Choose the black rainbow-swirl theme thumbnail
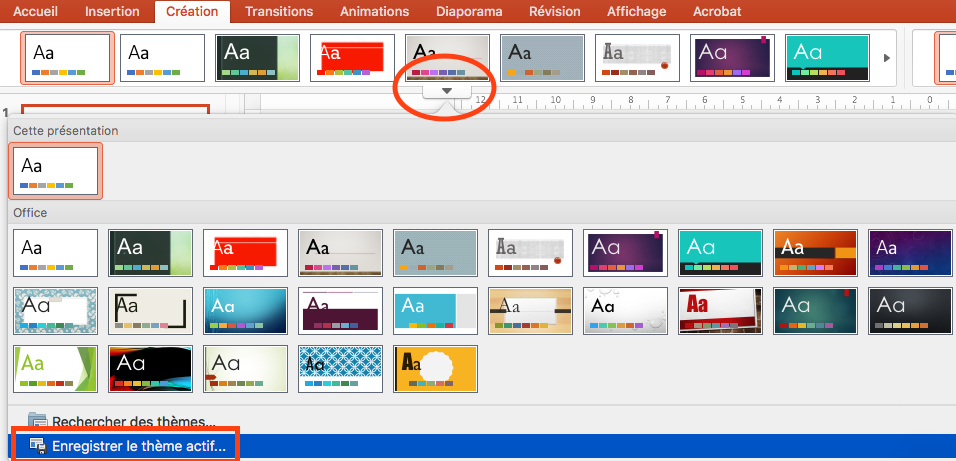The image size is (956, 461). [150, 369]
